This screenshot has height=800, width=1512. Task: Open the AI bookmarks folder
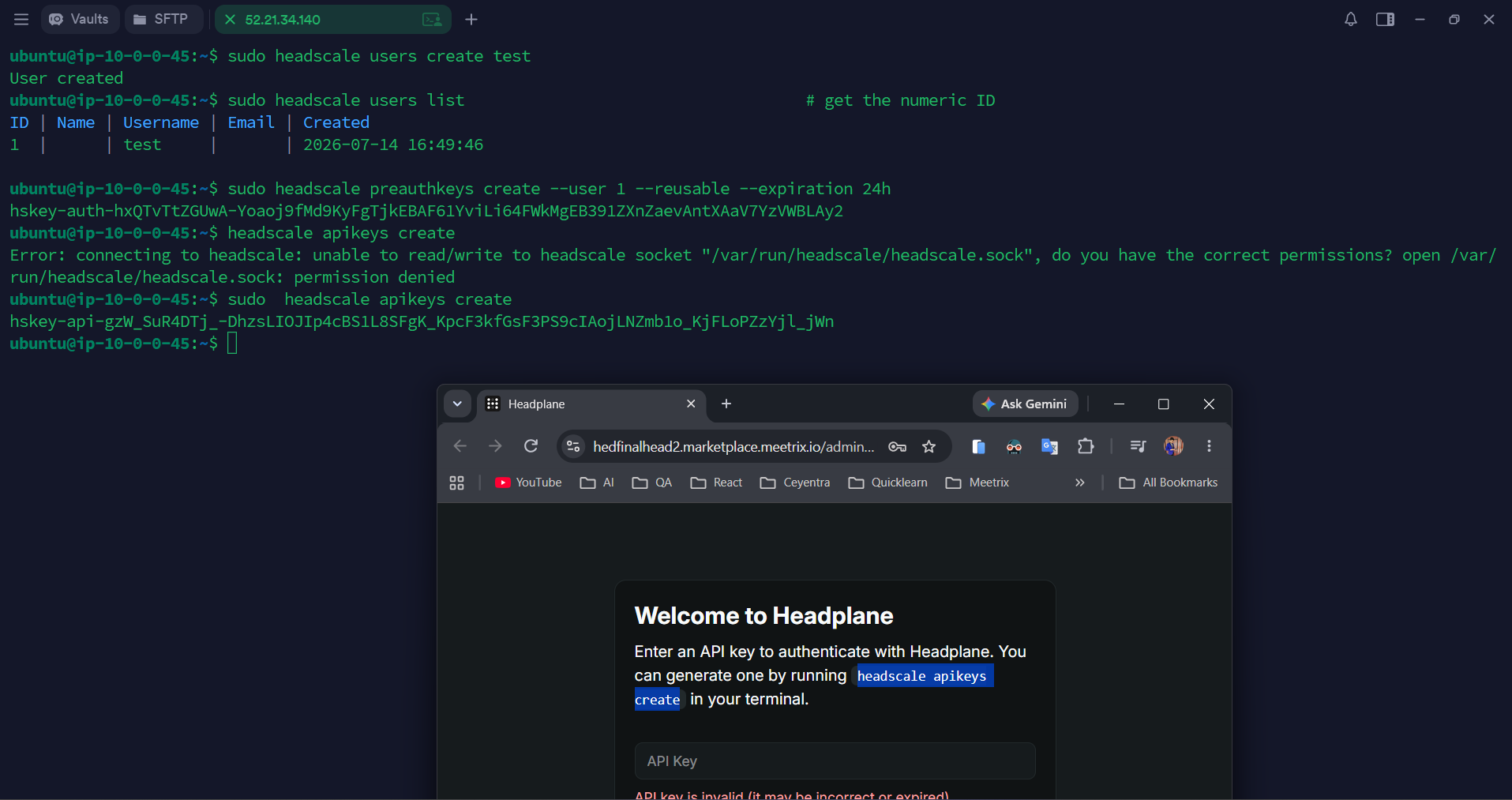[597, 483]
